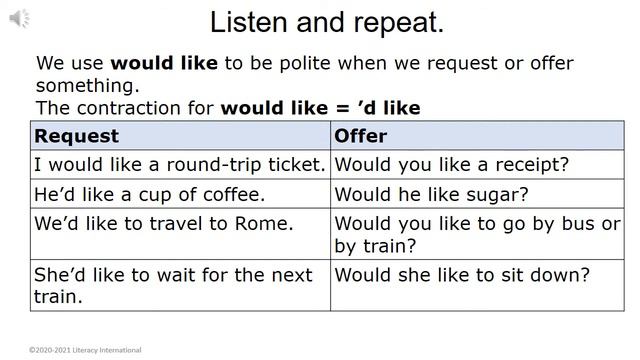Click the 'Offer' column header

pos(477,136)
